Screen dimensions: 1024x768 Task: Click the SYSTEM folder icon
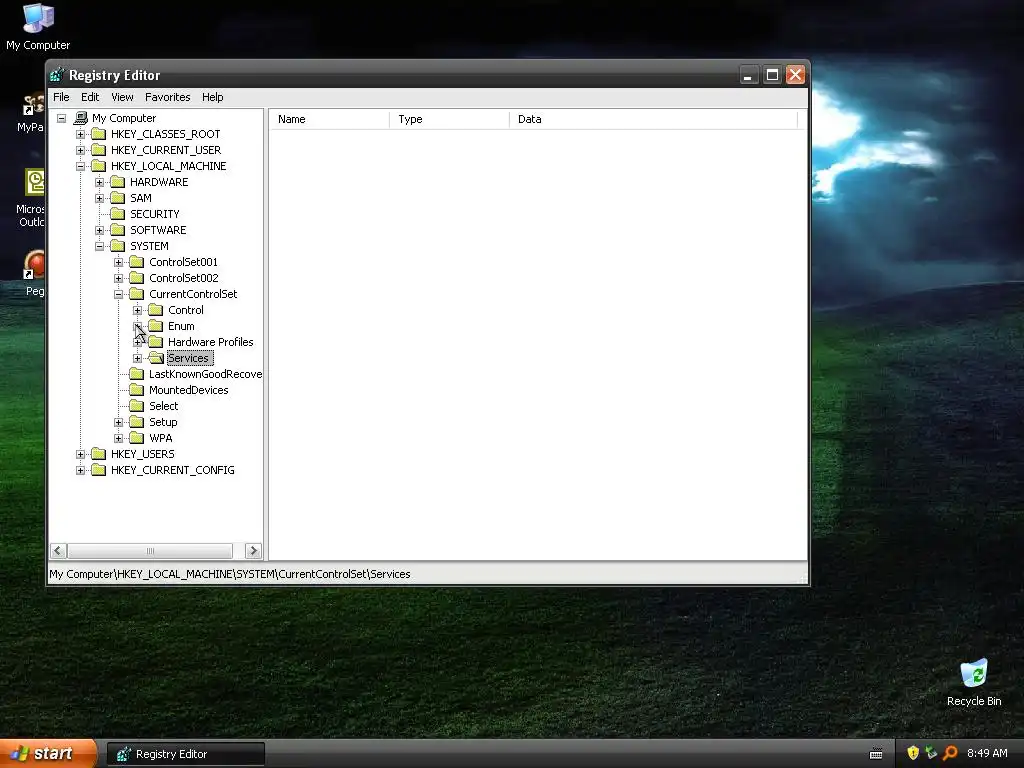click(118, 246)
